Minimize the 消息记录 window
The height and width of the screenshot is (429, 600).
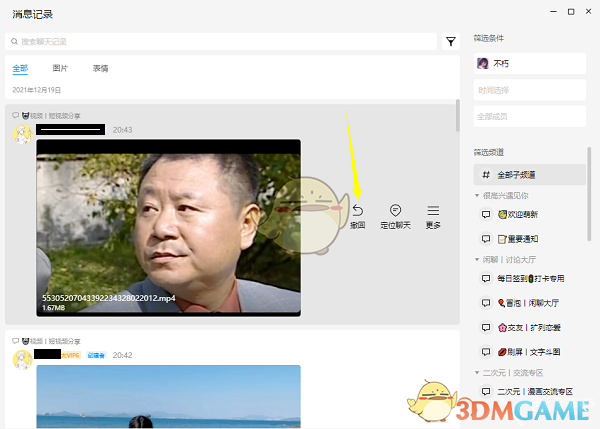pyautogui.click(x=553, y=12)
